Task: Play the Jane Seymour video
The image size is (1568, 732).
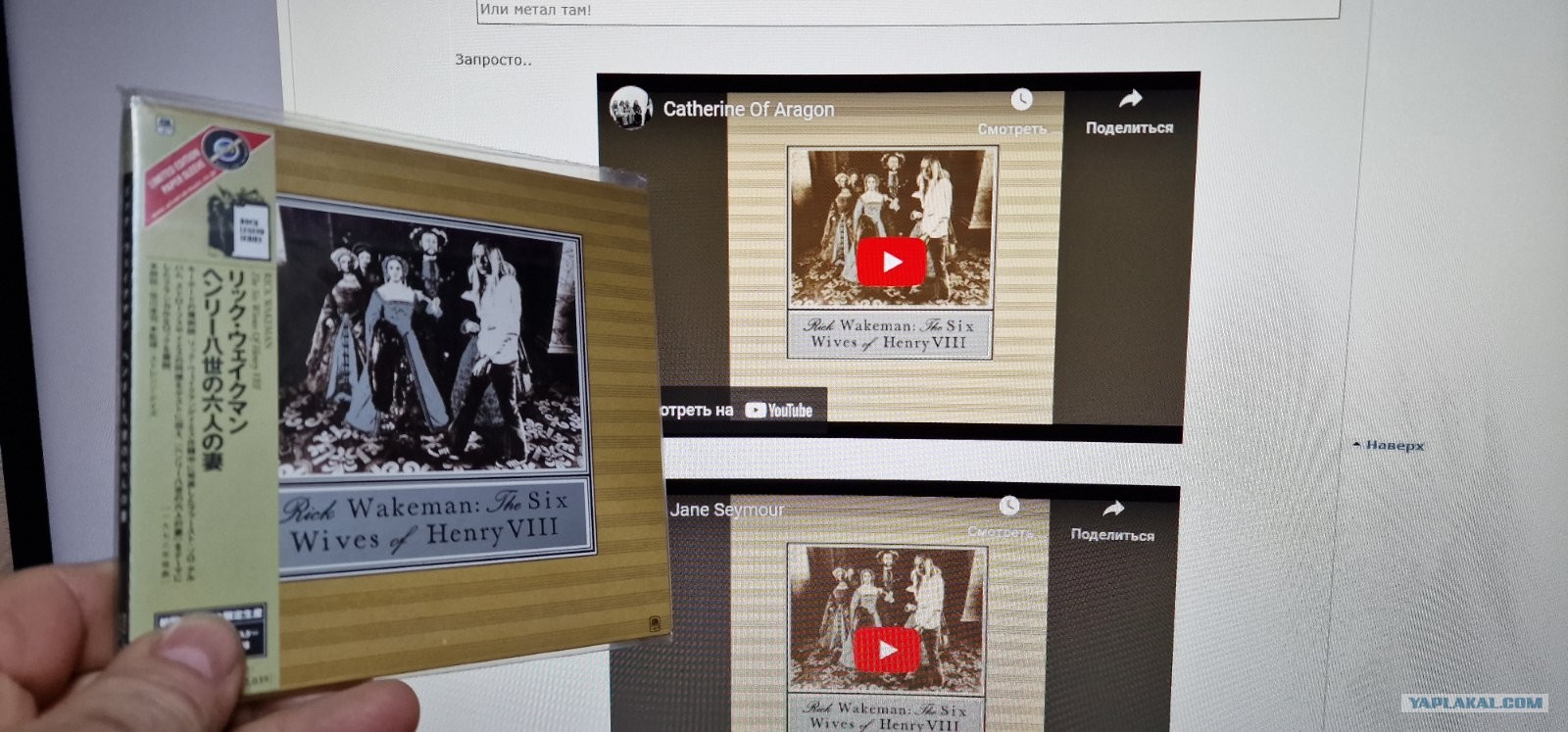Action: tap(887, 650)
